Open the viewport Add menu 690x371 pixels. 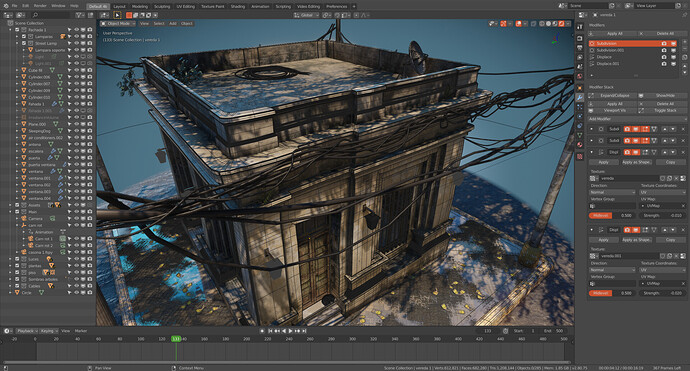tap(173, 23)
